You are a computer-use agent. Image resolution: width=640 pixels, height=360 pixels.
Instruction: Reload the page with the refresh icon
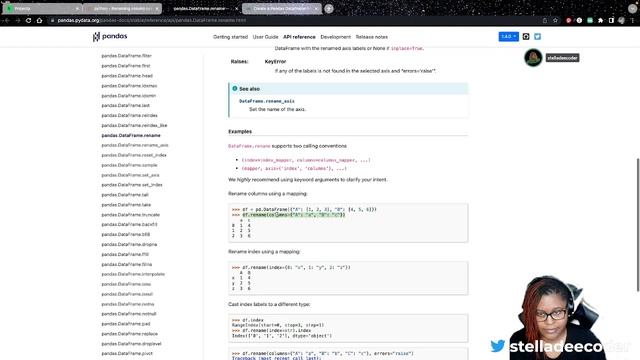29,20
